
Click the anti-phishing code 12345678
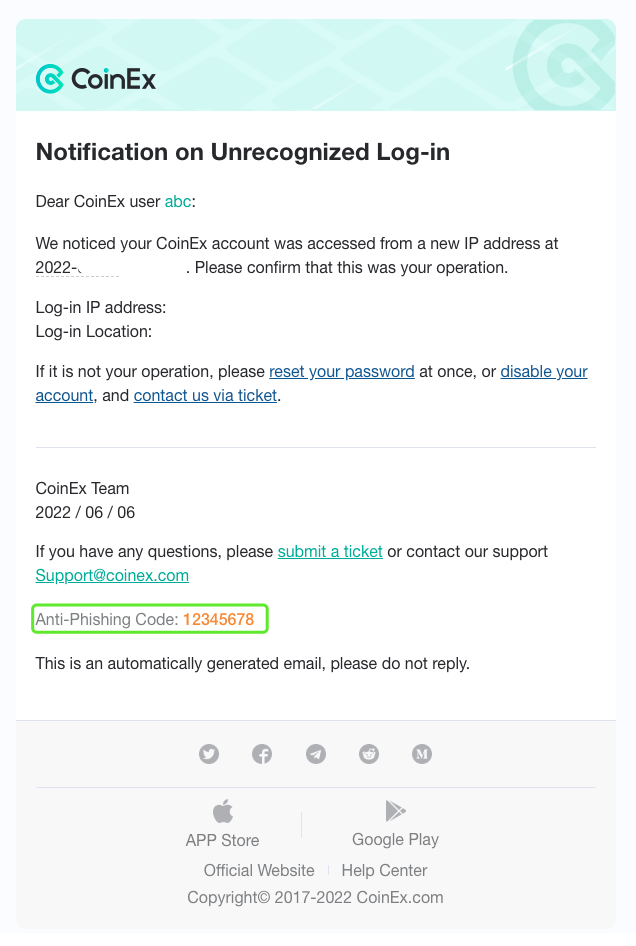tap(218, 620)
